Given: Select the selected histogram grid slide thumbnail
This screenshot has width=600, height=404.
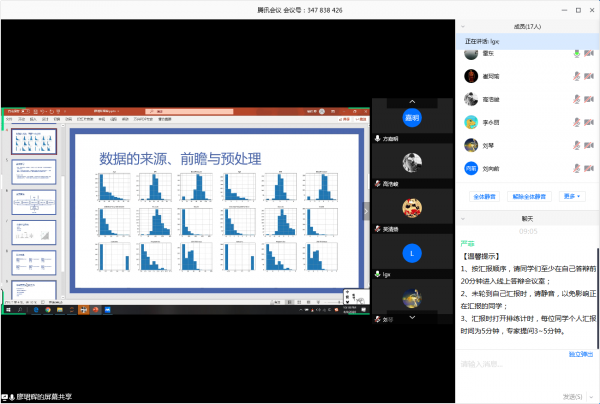Looking at the screenshot, I should (34, 142).
